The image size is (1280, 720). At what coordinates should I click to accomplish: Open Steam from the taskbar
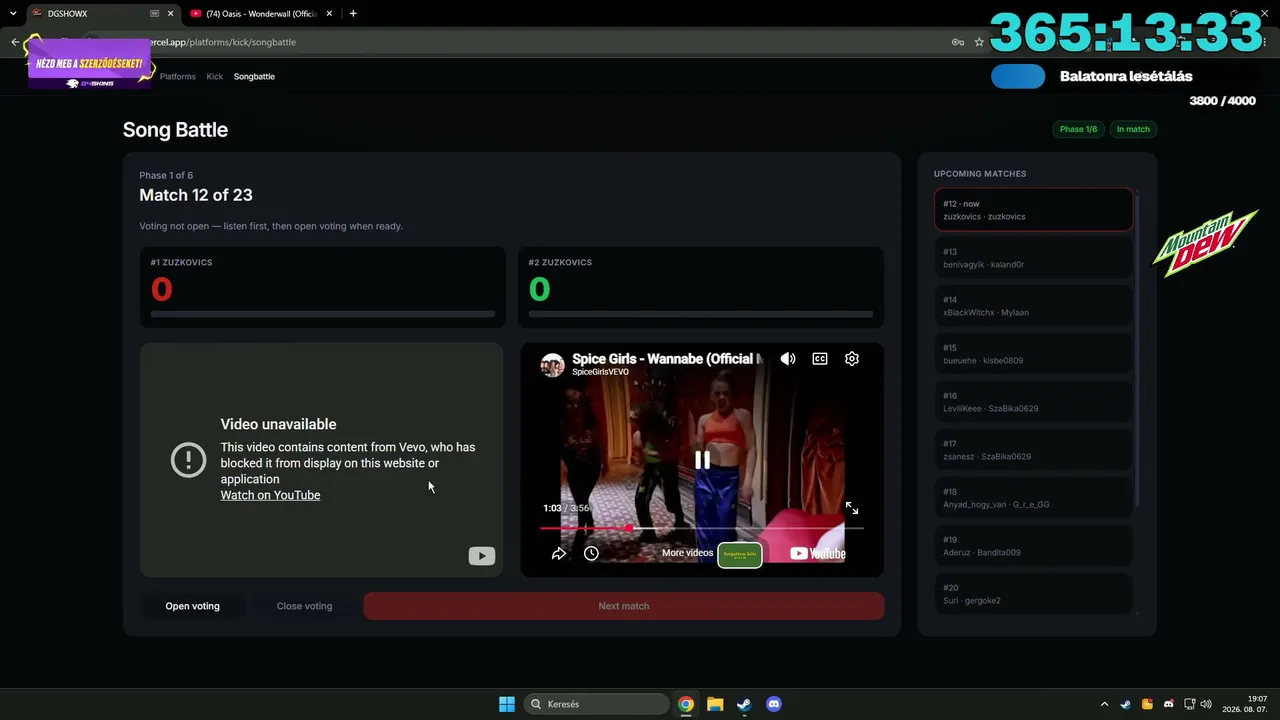tap(744, 704)
